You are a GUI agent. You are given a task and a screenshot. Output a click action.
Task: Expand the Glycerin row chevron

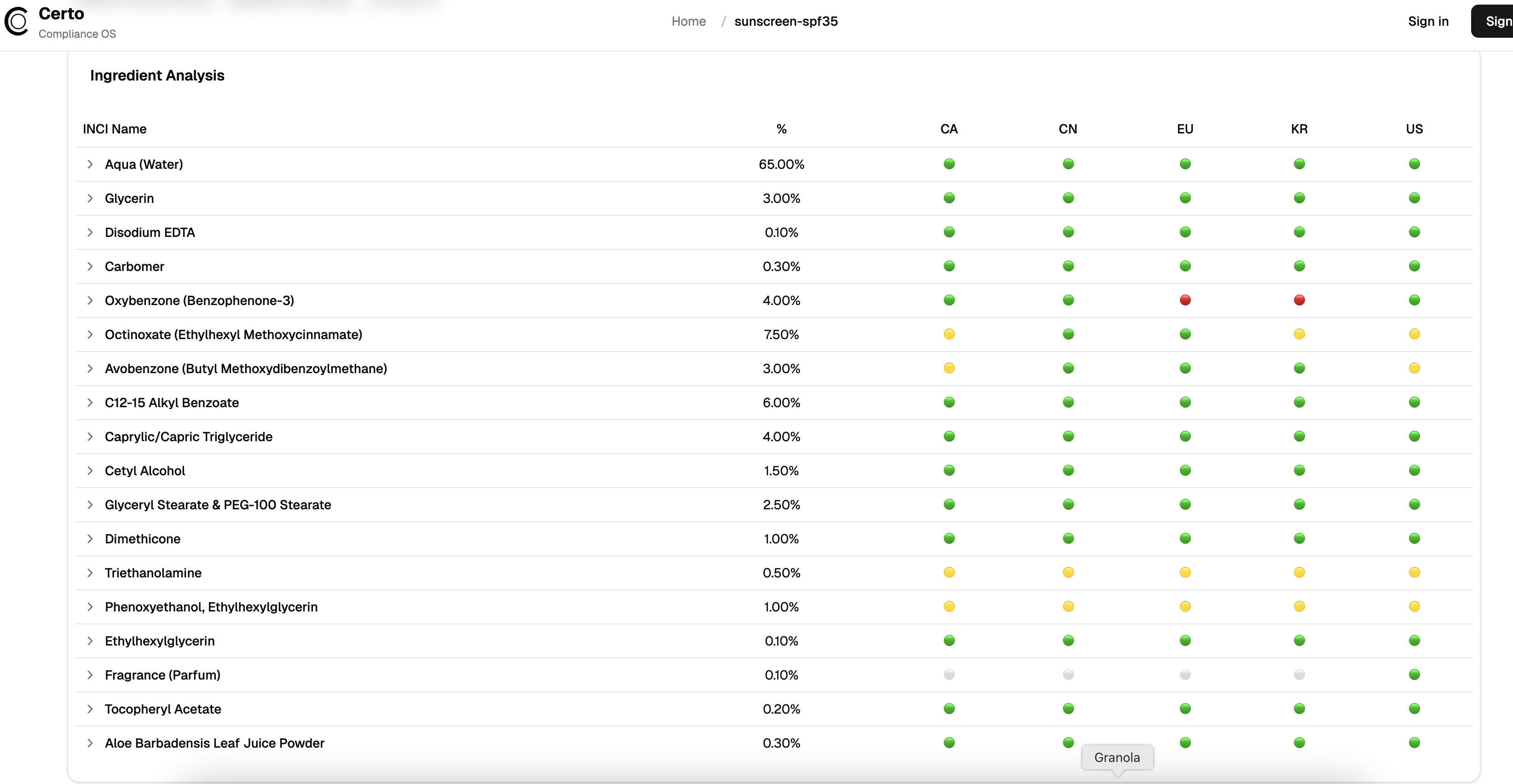90,198
